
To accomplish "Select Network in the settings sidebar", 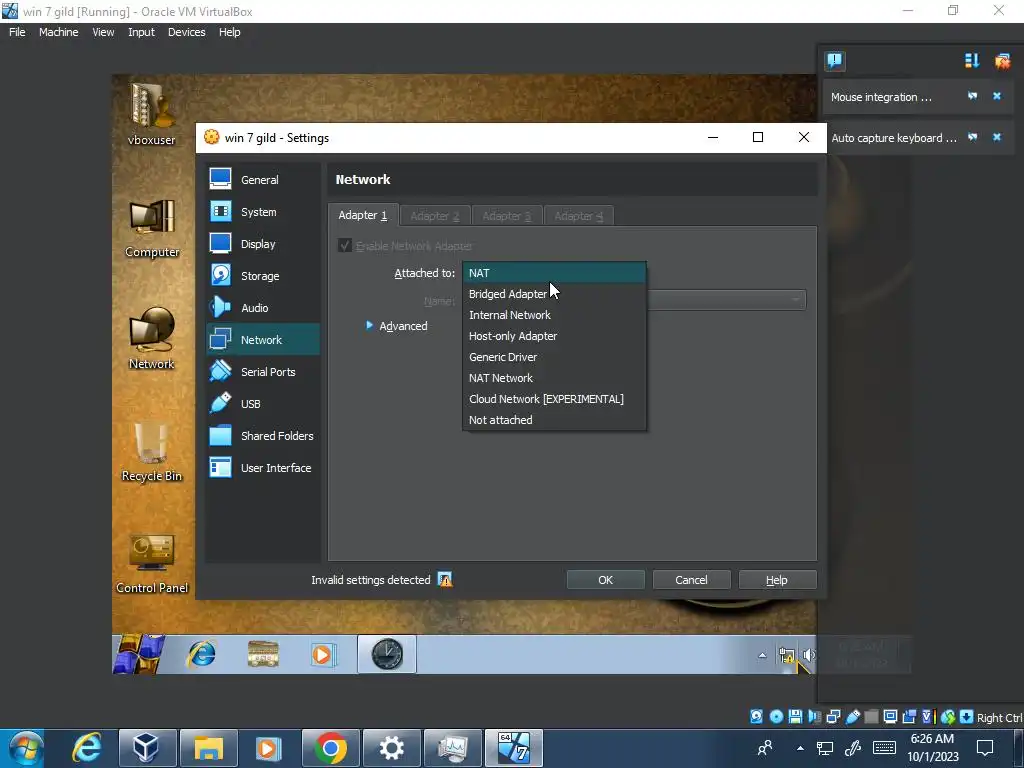I will point(263,340).
